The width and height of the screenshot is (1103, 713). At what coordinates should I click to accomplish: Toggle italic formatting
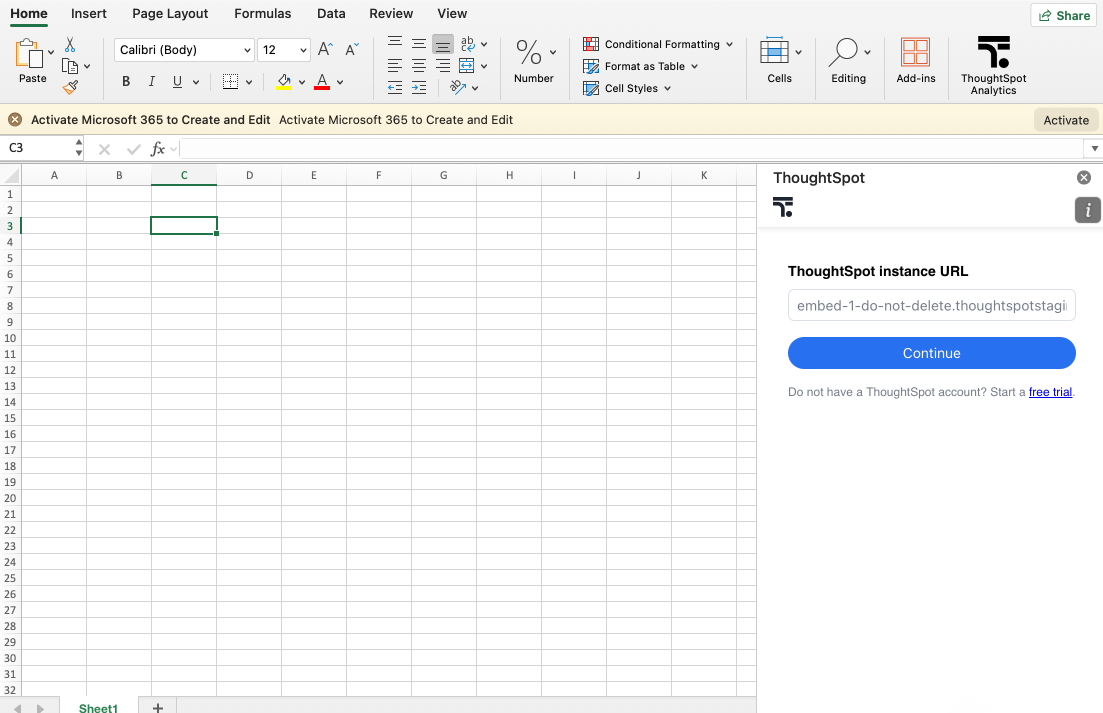[x=152, y=82]
